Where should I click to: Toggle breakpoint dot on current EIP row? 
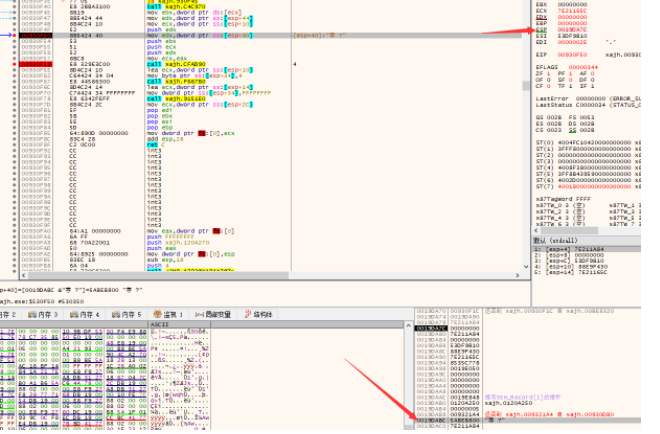(x=14, y=35)
